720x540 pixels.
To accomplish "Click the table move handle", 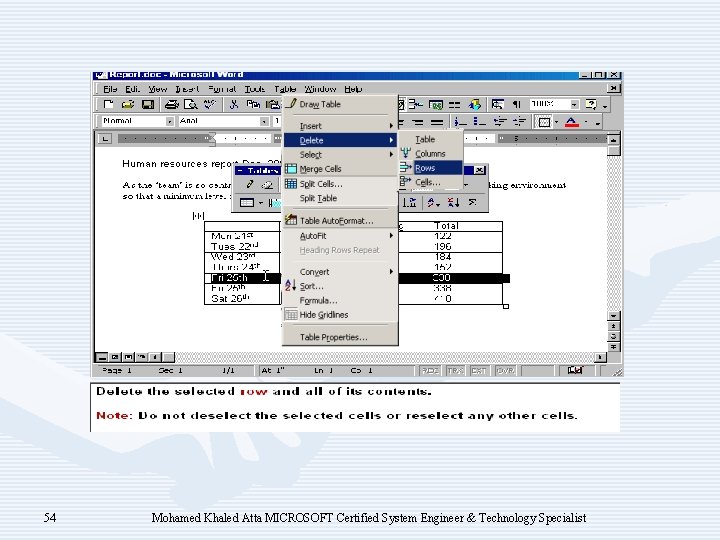I will pos(198,215).
